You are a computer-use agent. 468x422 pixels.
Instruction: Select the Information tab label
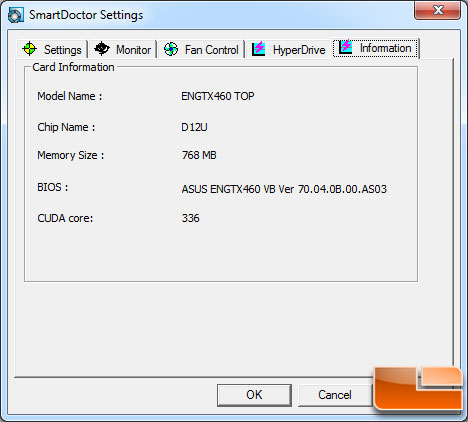tap(385, 48)
